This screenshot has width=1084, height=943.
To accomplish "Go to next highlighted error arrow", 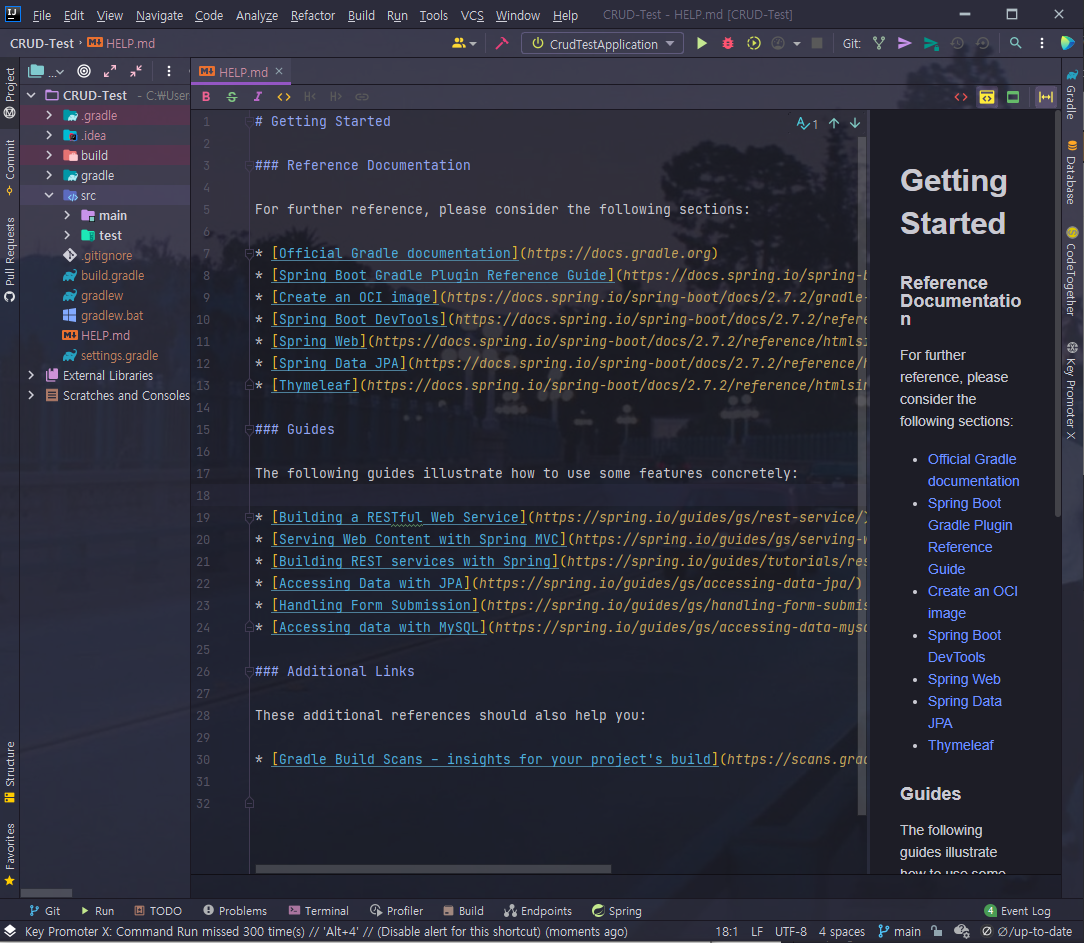I will (855, 123).
